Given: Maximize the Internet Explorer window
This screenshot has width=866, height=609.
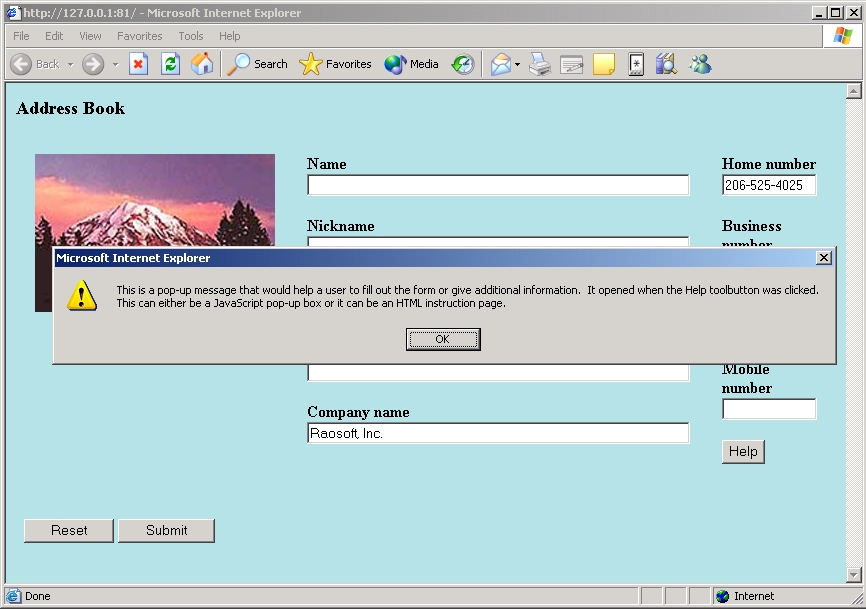Looking at the screenshot, I should (836, 13).
